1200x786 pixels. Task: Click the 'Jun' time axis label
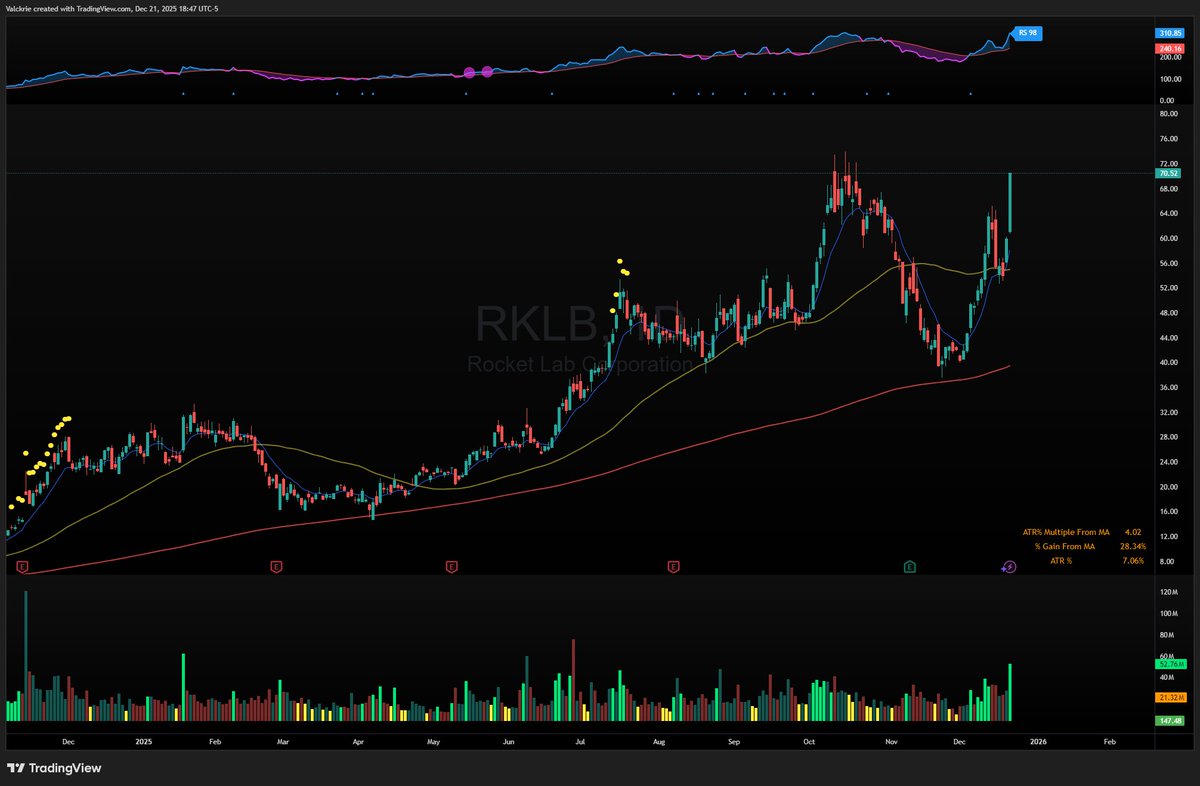tap(508, 742)
